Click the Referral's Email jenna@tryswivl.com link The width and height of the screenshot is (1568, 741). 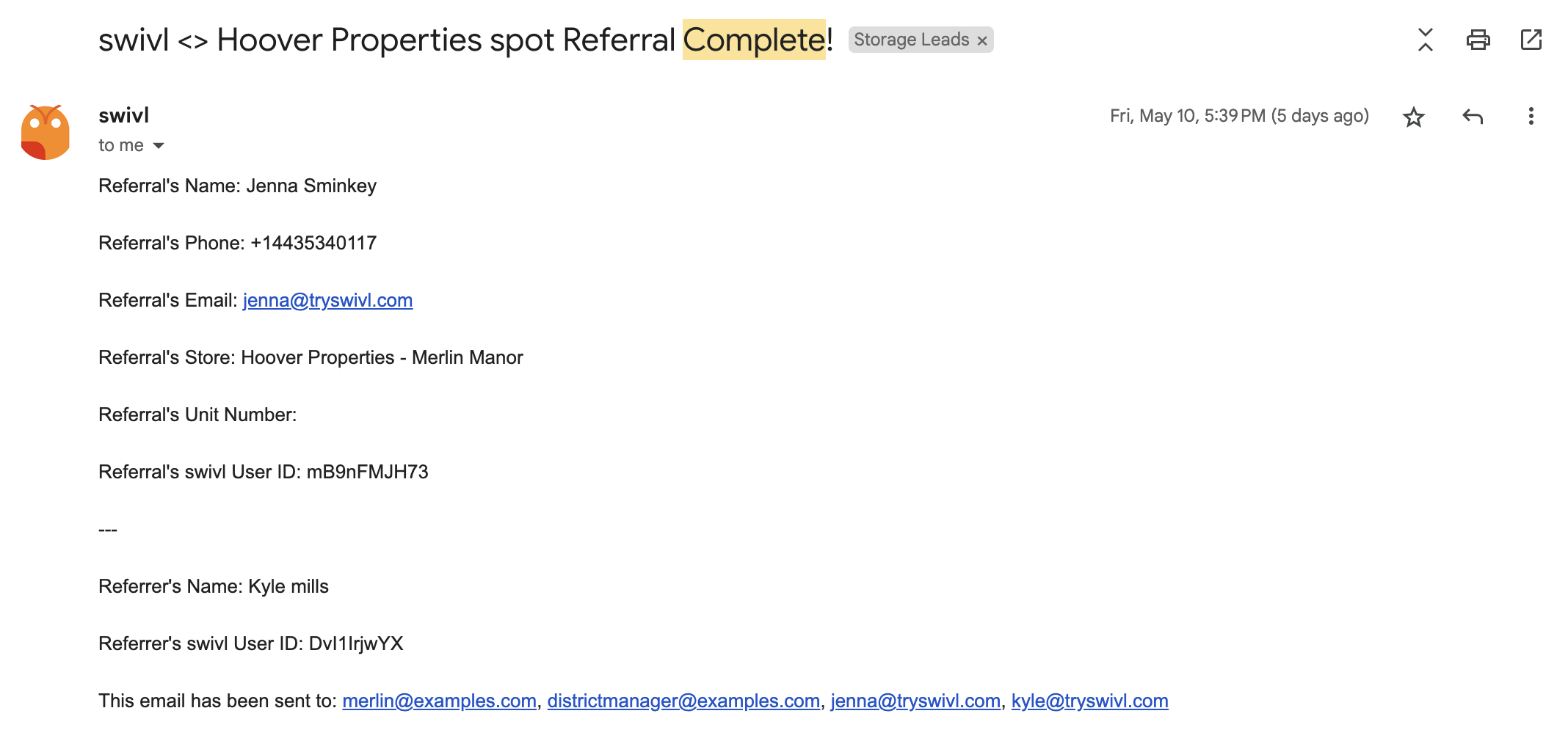(x=327, y=300)
